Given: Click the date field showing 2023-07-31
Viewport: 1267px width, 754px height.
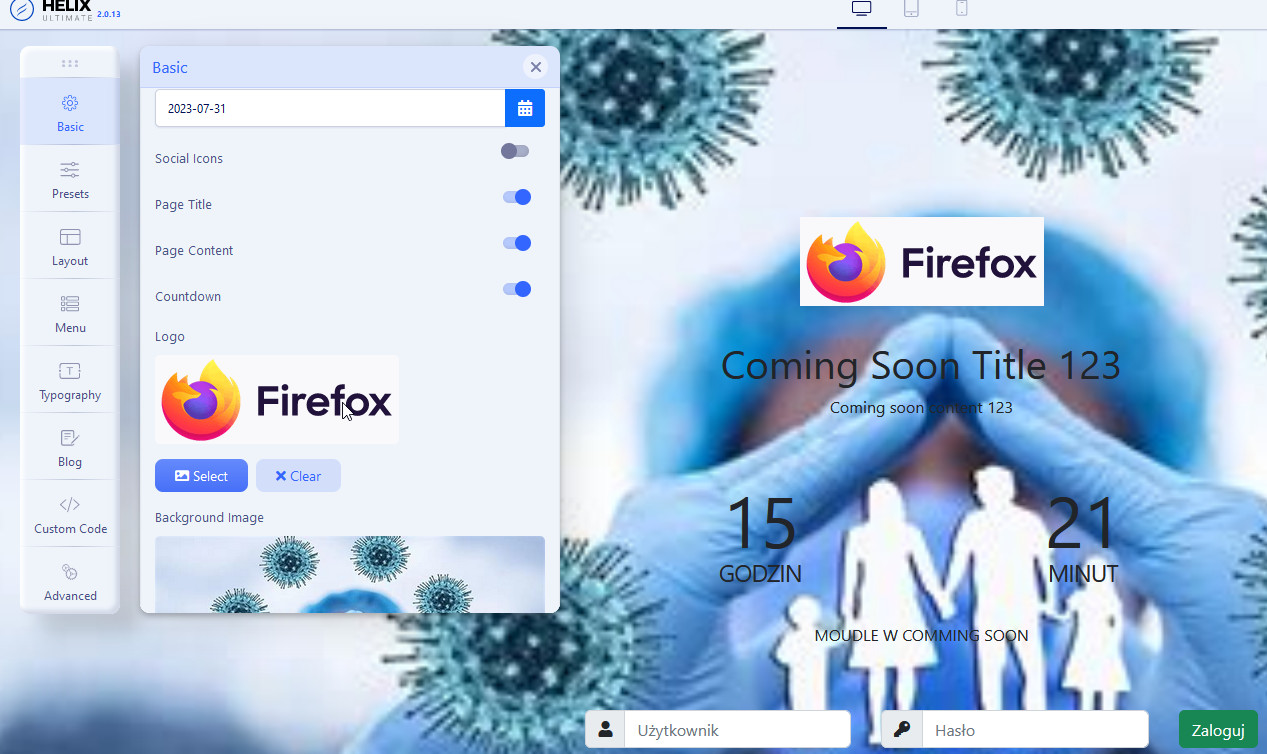Looking at the screenshot, I should tap(330, 108).
